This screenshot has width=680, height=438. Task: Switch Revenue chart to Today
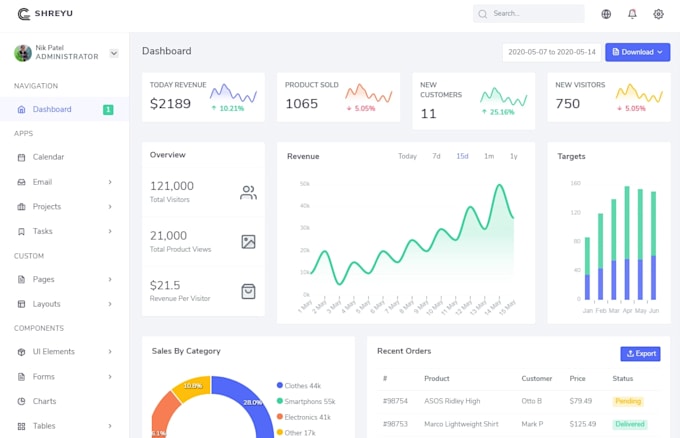(x=407, y=156)
